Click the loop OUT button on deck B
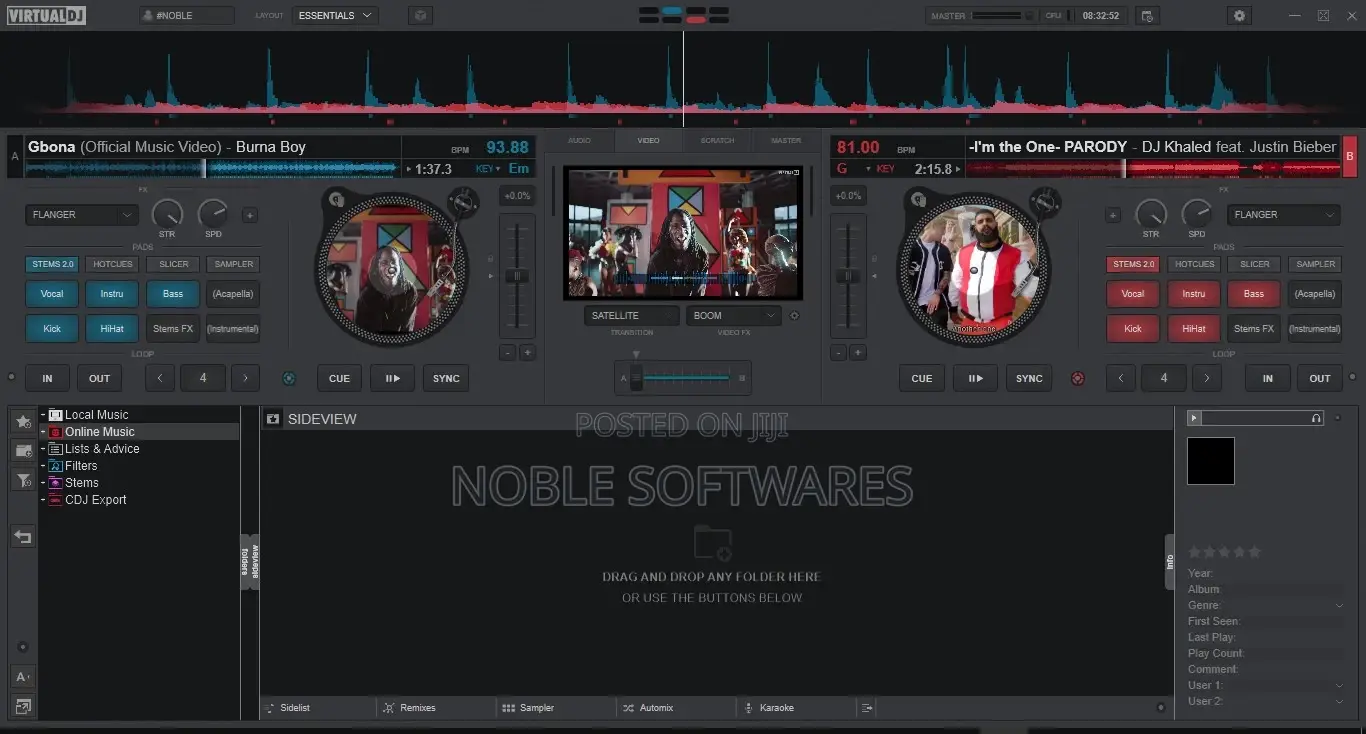The width and height of the screenshot is (1366, 734). pos(1320,378)
